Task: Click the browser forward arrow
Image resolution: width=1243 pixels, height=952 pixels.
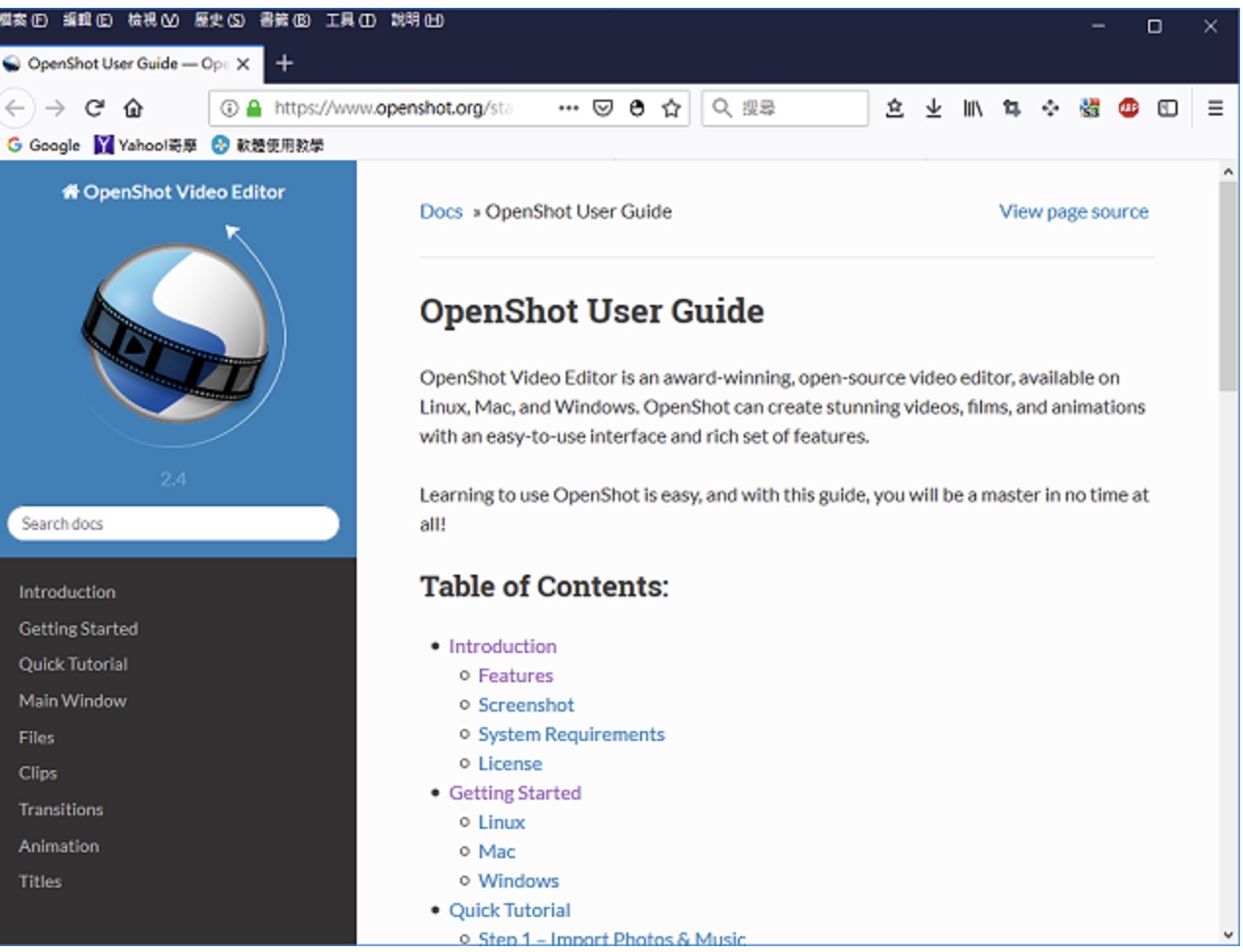Action: [x=55, y=108]
